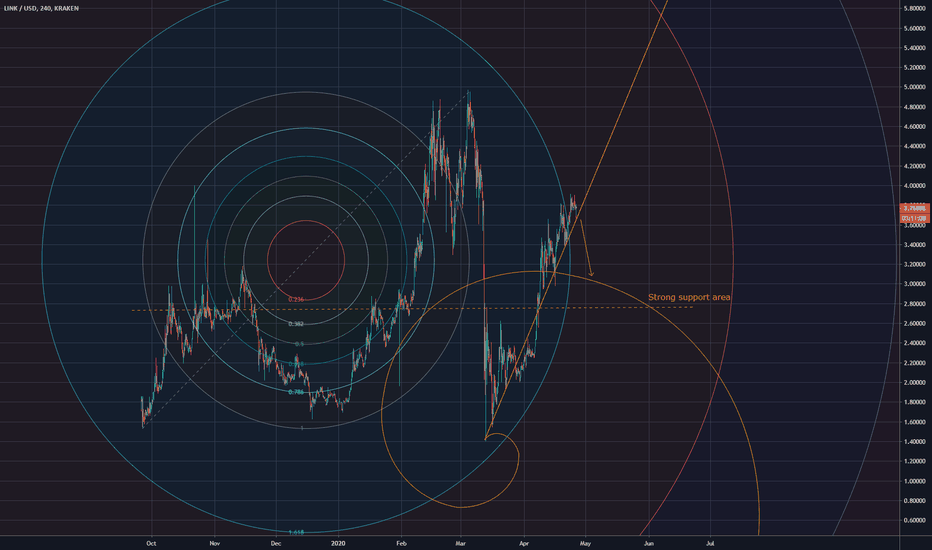Click the Jul label on the time axis
The image size is (932, 550).
click(x=710, y=543)
